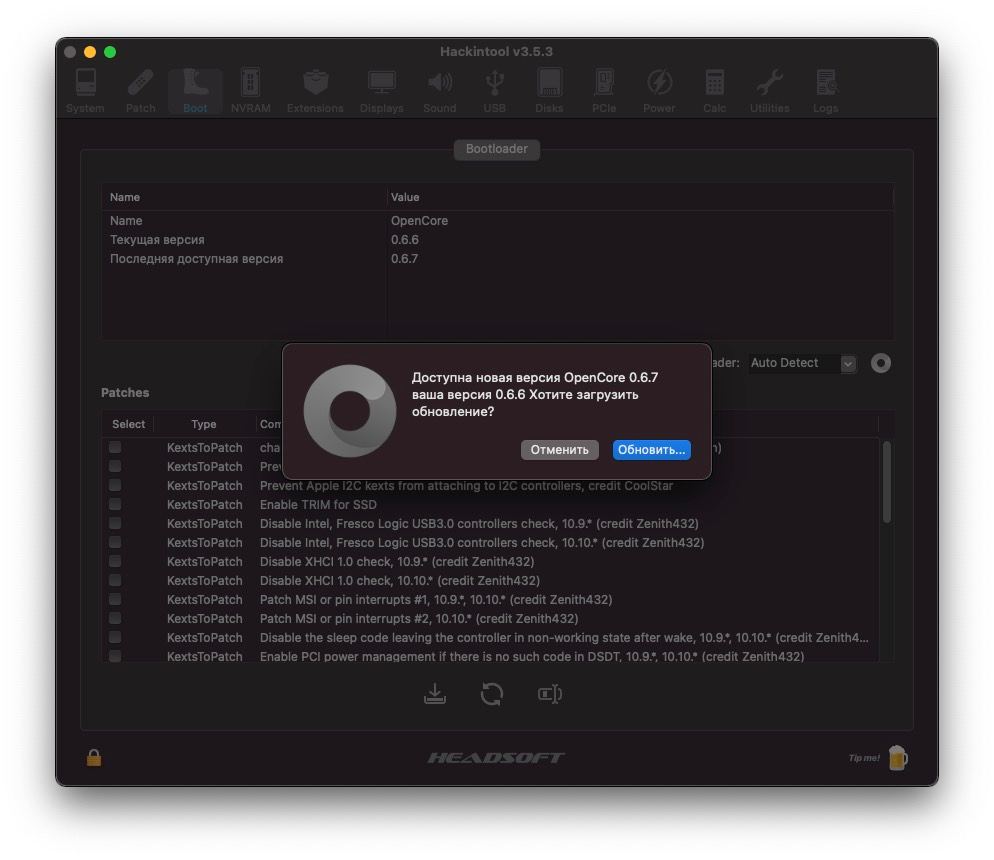Open the Logs toolbar section
The image size is (994, 860).
click(825, 91)
